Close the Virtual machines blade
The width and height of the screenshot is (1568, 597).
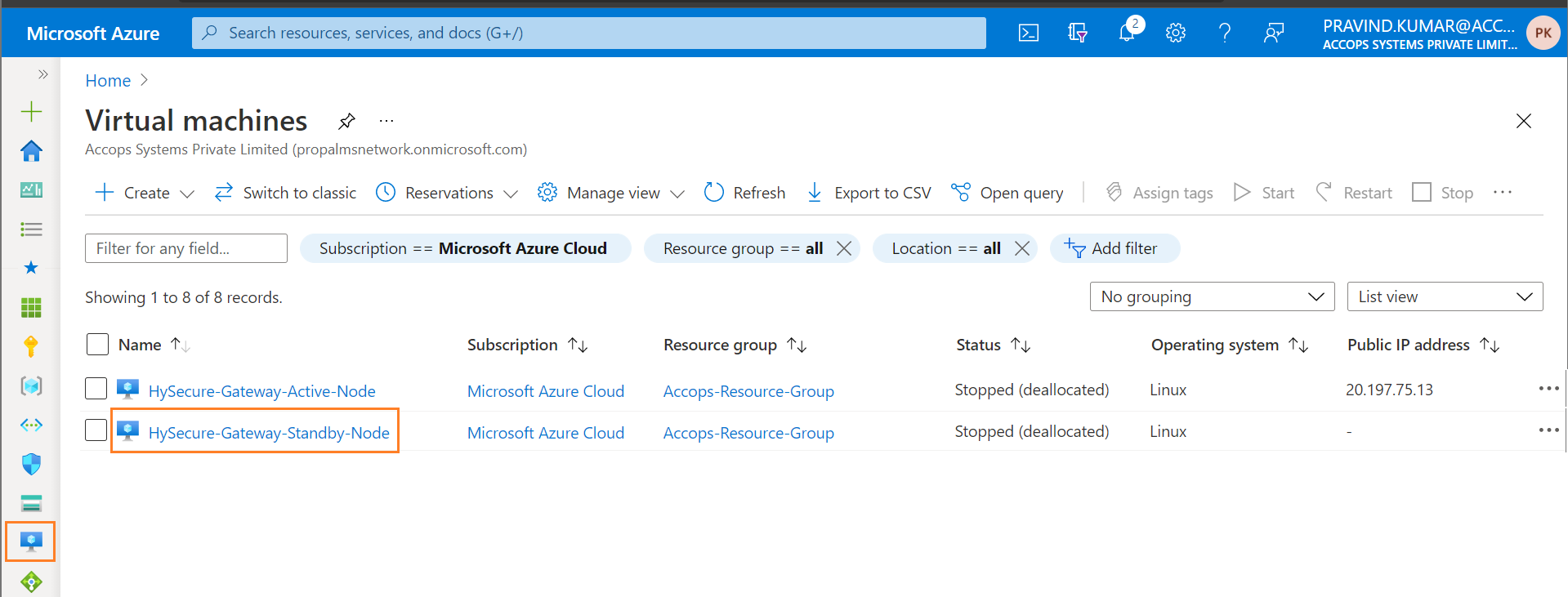coord(1523,121)
